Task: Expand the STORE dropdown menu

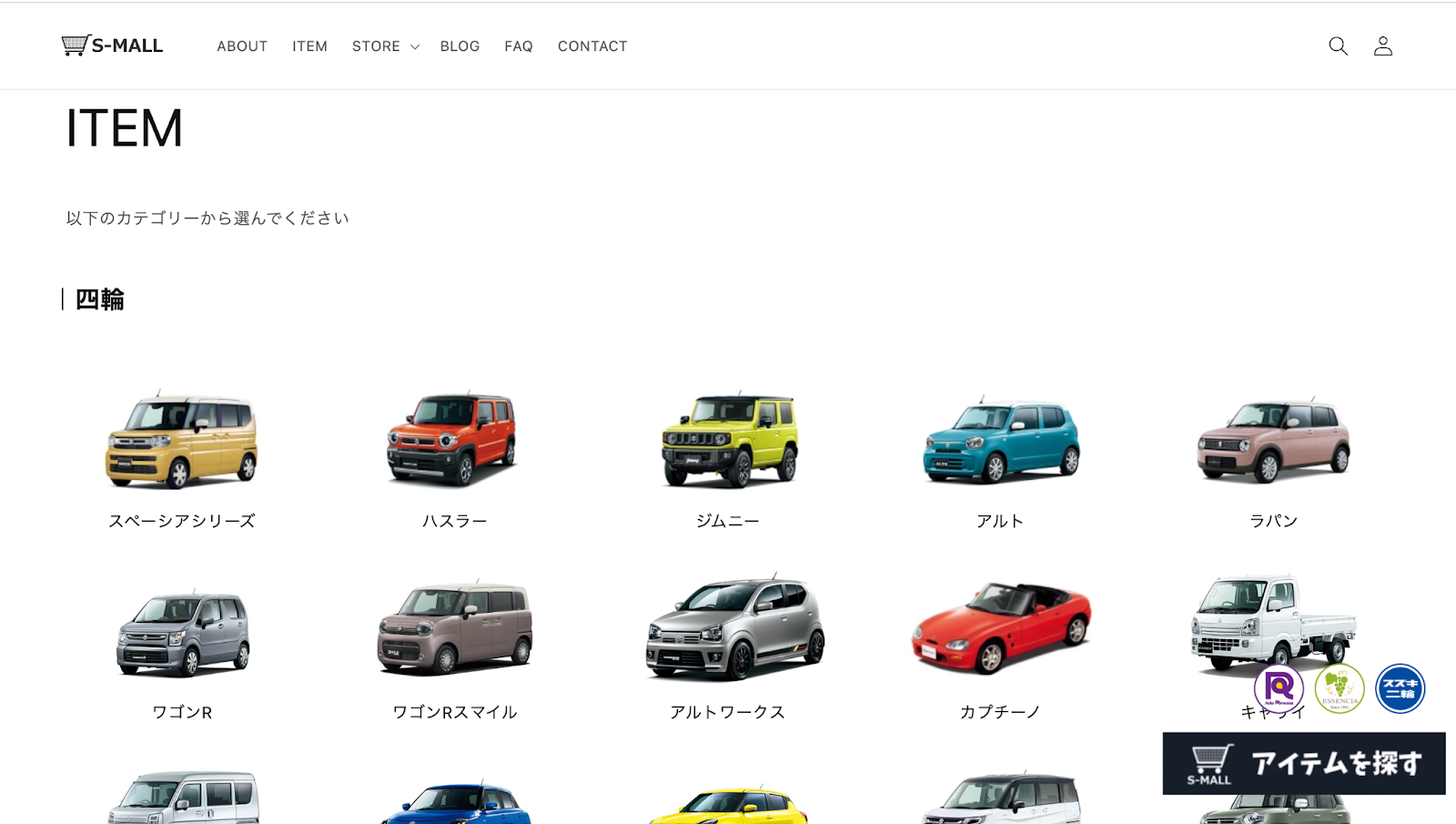Action: click(385, 46)
